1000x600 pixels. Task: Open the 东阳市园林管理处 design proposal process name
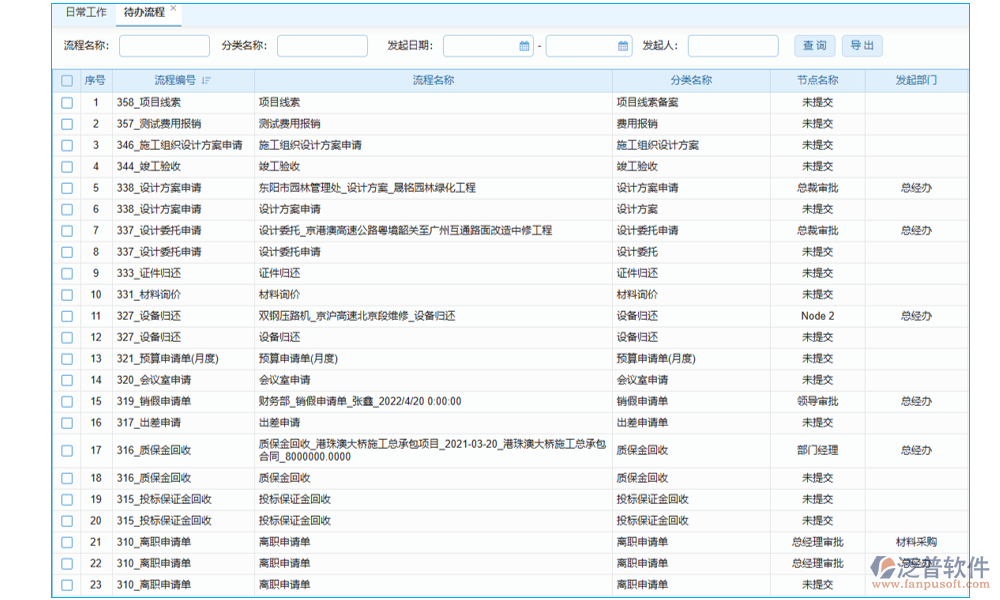coord(367,188)
